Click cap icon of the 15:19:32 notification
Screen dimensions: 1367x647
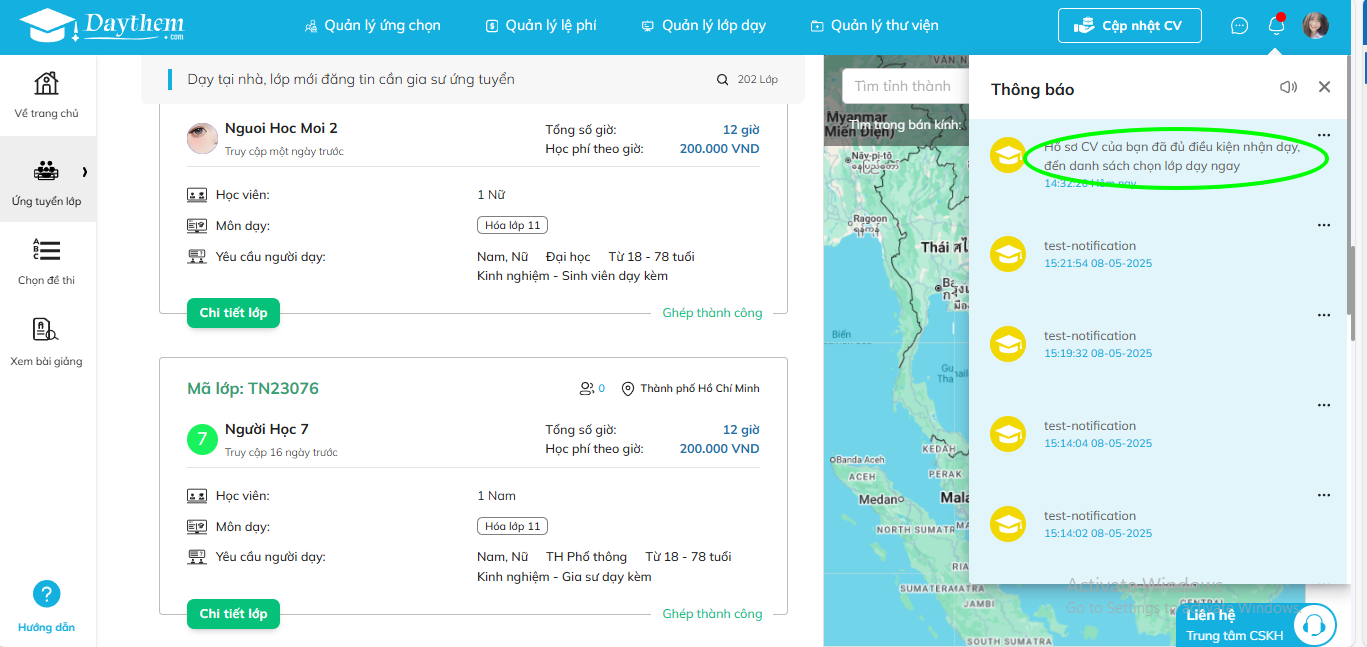coord(1007,343)
